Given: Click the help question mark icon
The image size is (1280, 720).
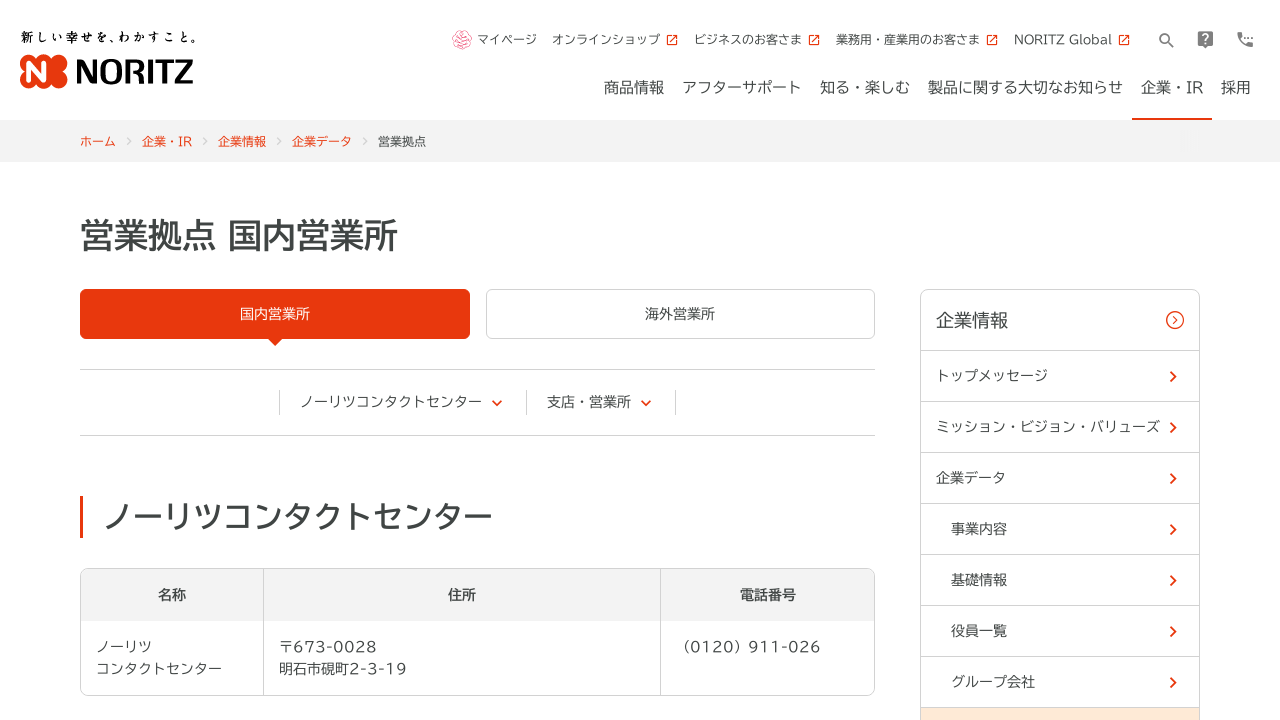Looking at the screenshot, I should (1205, 40).
